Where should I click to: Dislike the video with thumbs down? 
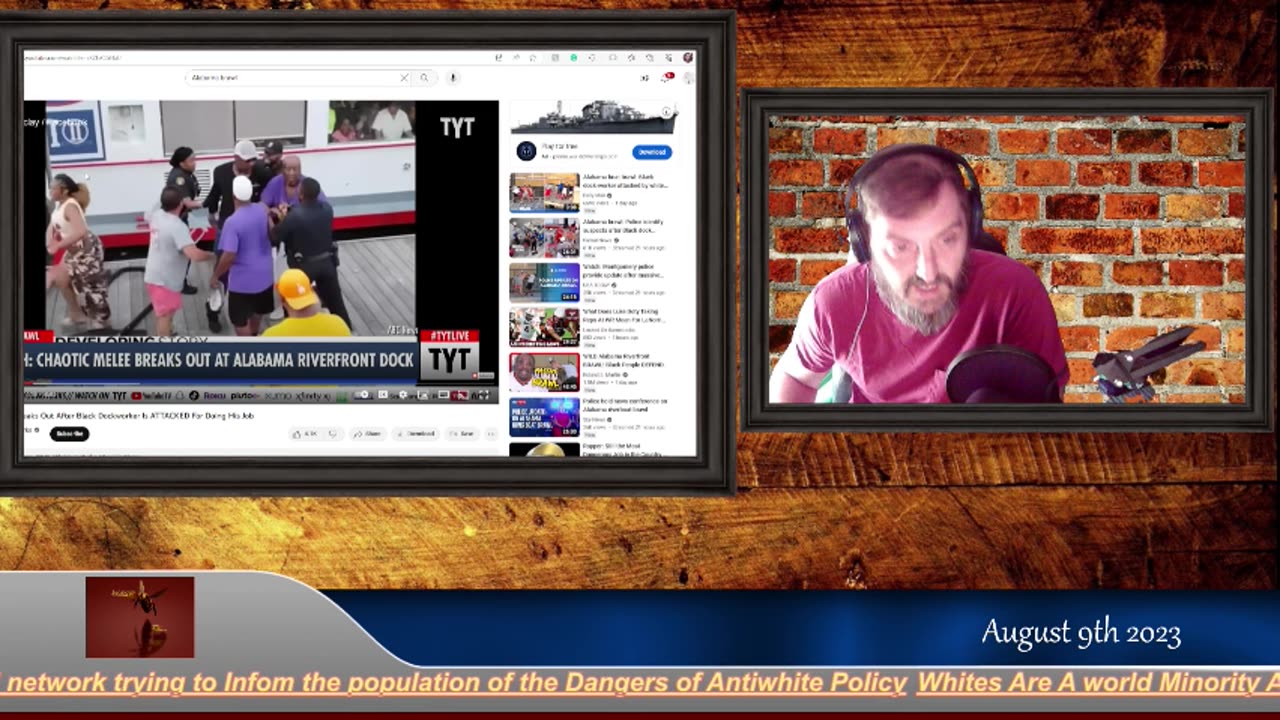333,434
